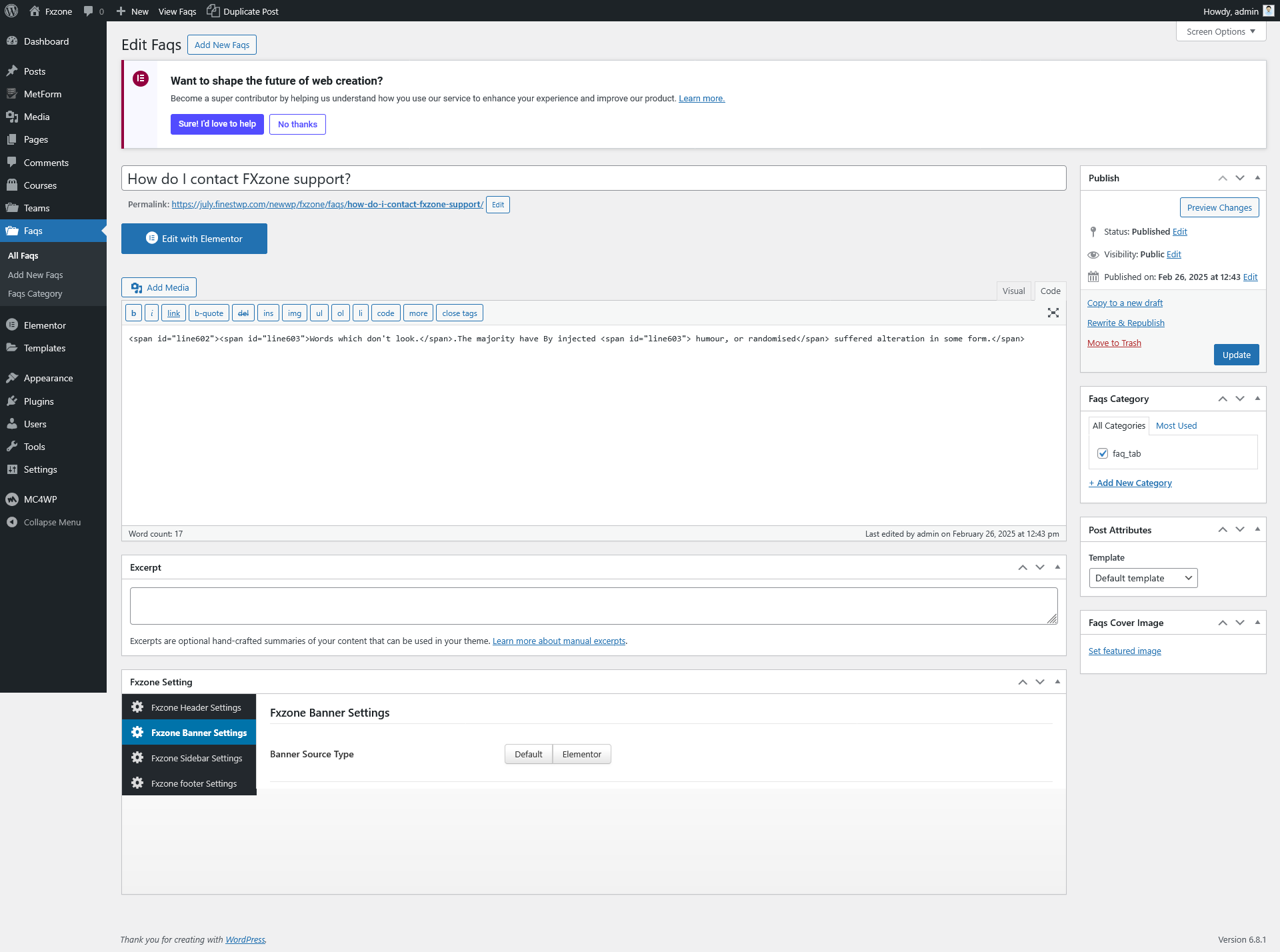Expand Screen Options panel
Screen dimensions: 1280x952
point(1221,31)
